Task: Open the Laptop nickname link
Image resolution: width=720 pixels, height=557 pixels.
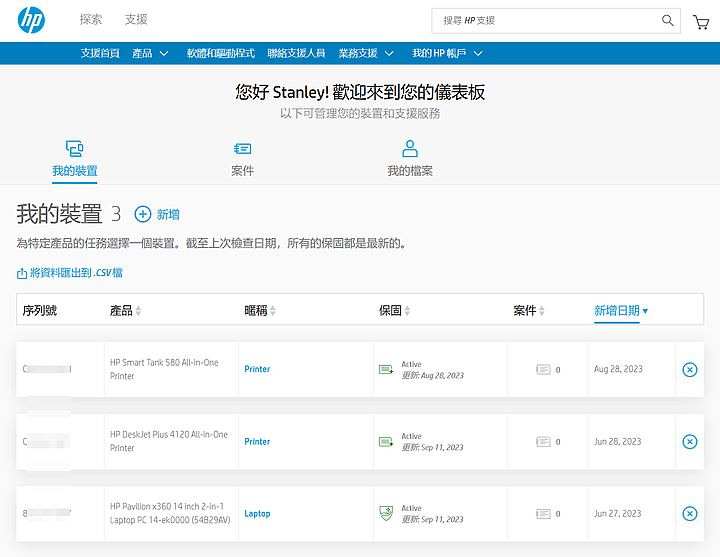Action: (x=257, y=513)
